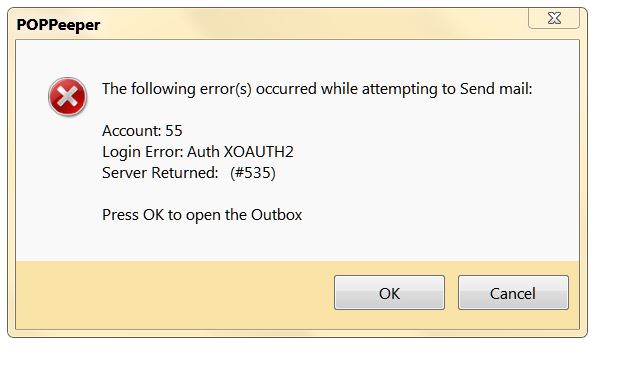Screen dimensions: 623x382
Task: Click 'Send mail:' at end of heading
Action: click(x=496, y=89)
